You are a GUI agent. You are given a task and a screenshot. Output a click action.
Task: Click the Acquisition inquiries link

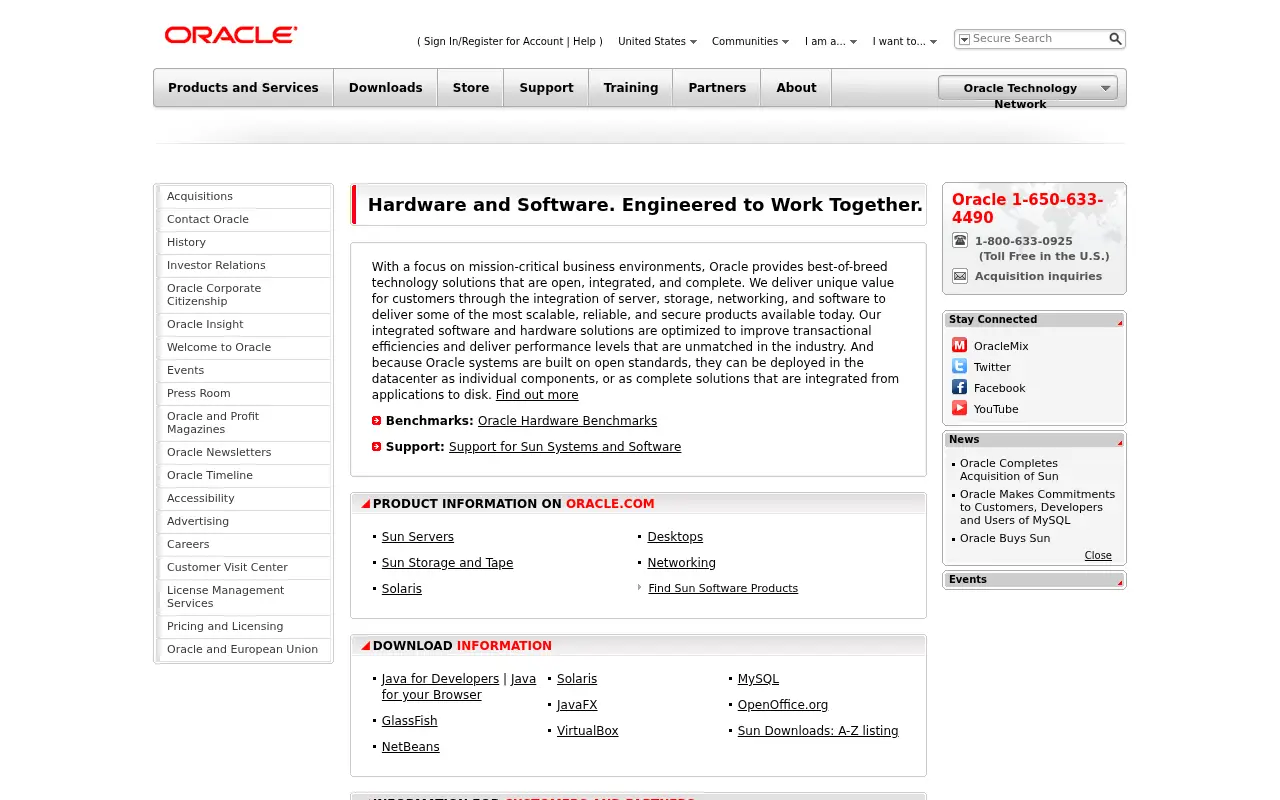pyautogui.click(x=1038, y=277)
